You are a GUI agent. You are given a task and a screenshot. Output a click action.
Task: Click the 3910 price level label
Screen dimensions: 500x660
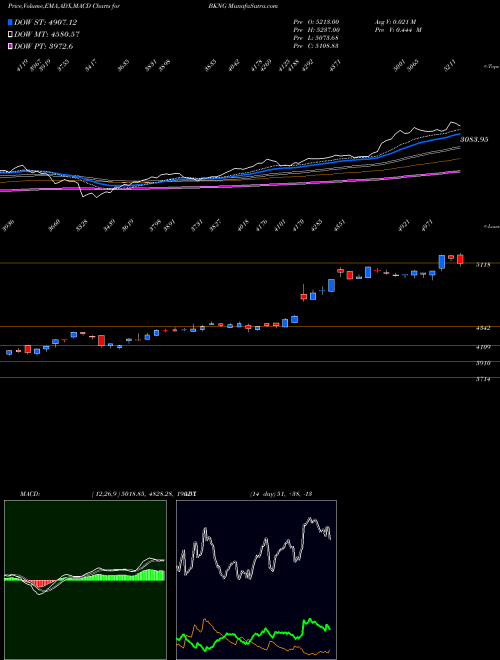pyautogui.click(x=483, y=363)
